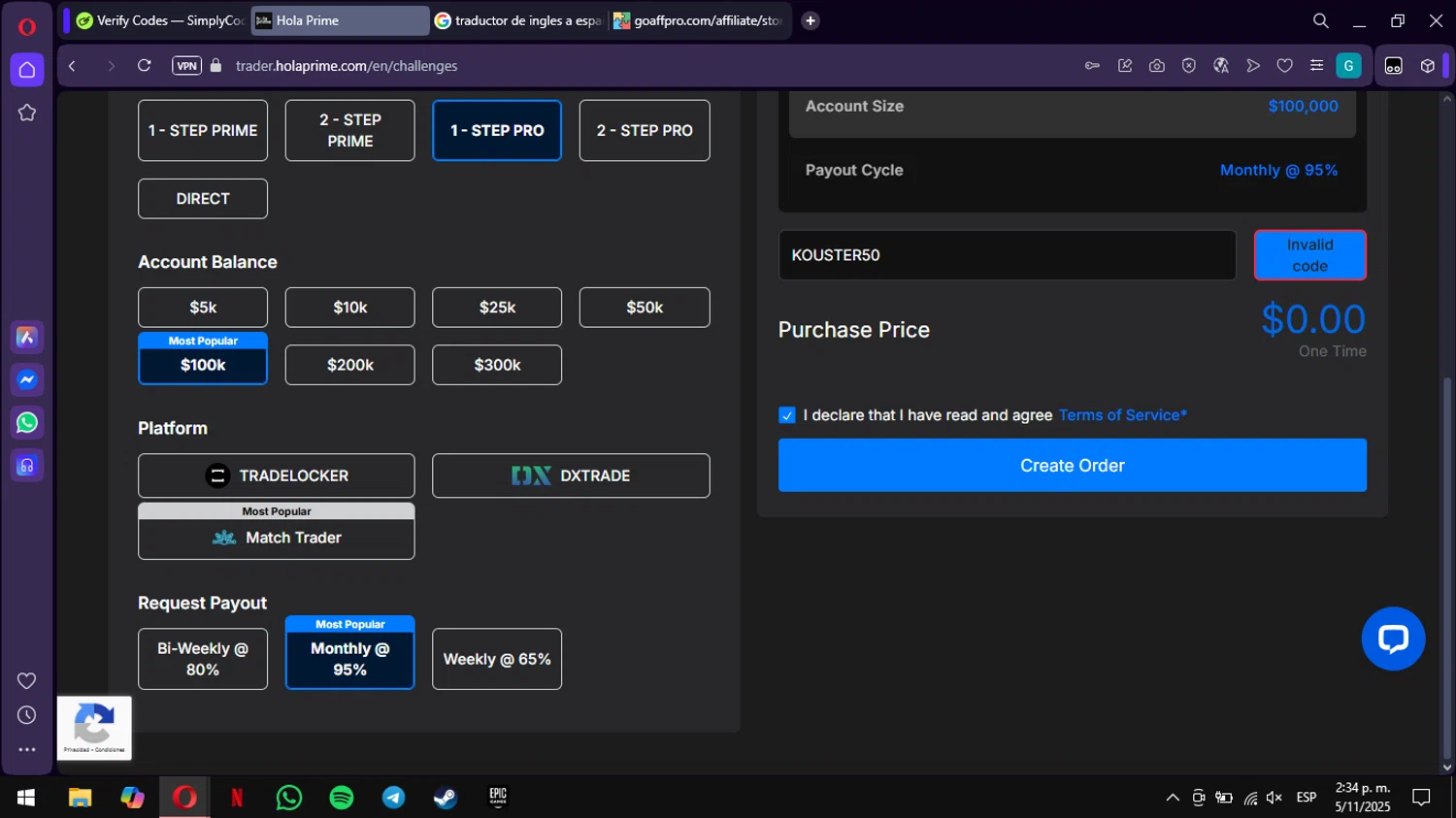
Task: Open Messenger in the sidebar
Action: tap(27, 379)
